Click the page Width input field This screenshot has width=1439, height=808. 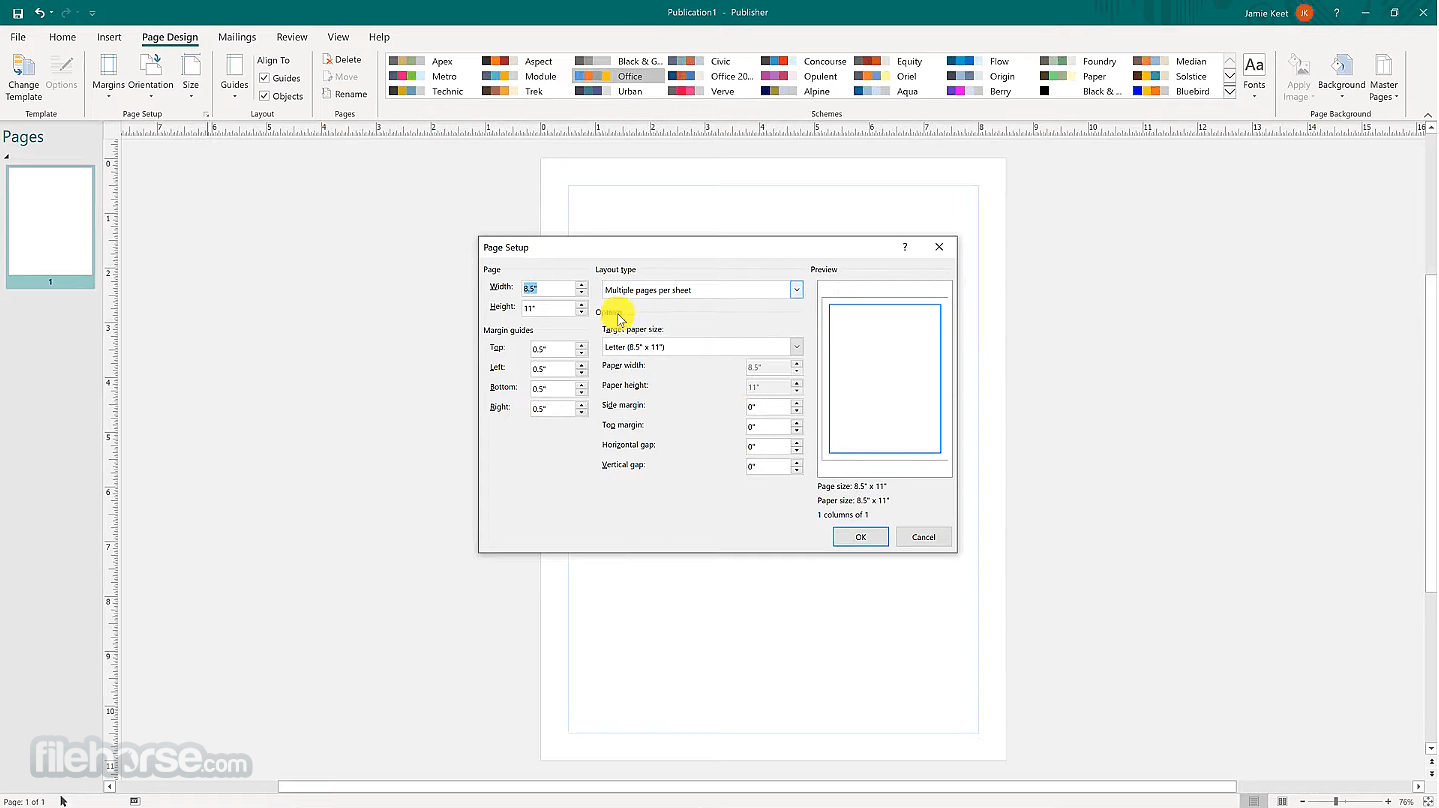(x=548, y=288)
